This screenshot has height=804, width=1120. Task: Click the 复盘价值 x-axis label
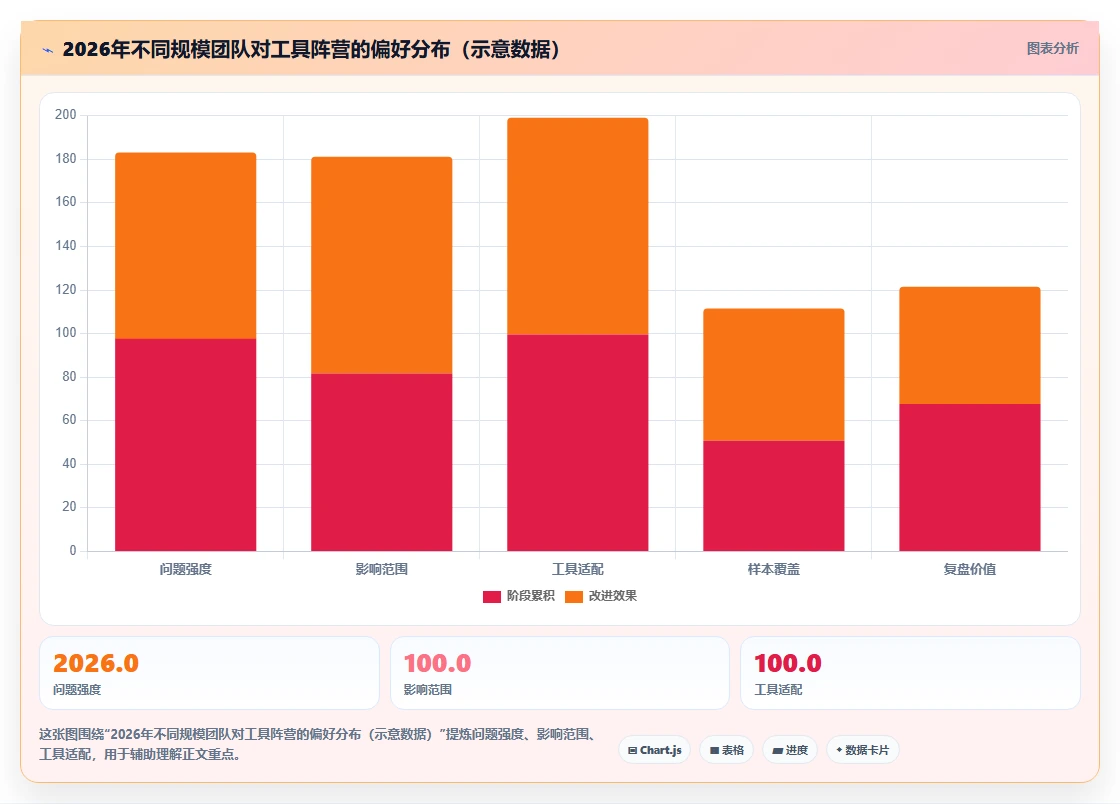[x=970, y=569]
